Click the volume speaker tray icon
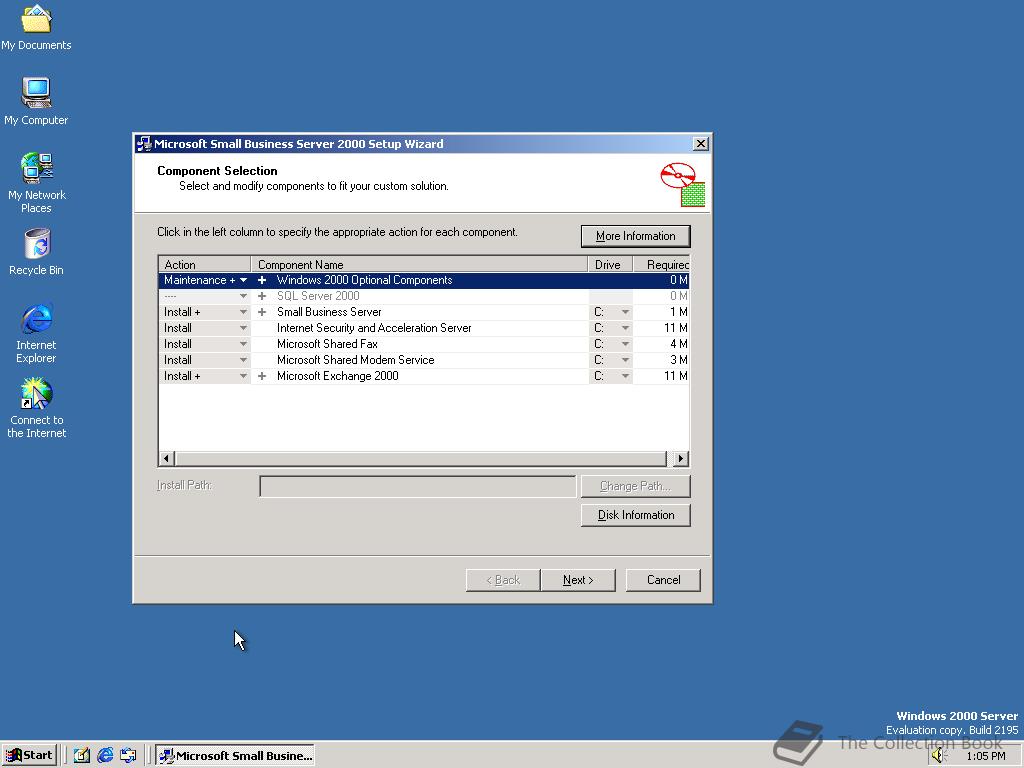The image size is (1024, 768). (938, 756)
